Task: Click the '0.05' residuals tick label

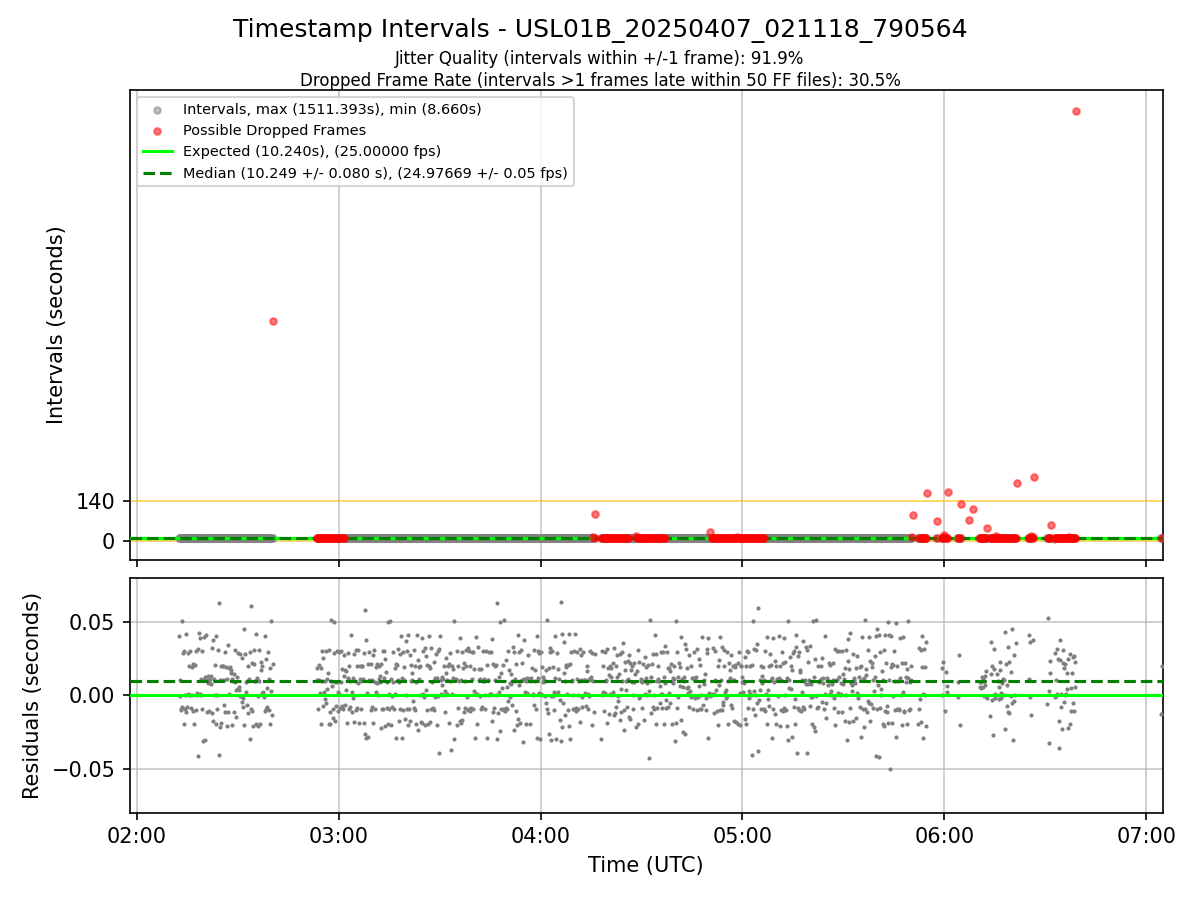Action: 92,622
